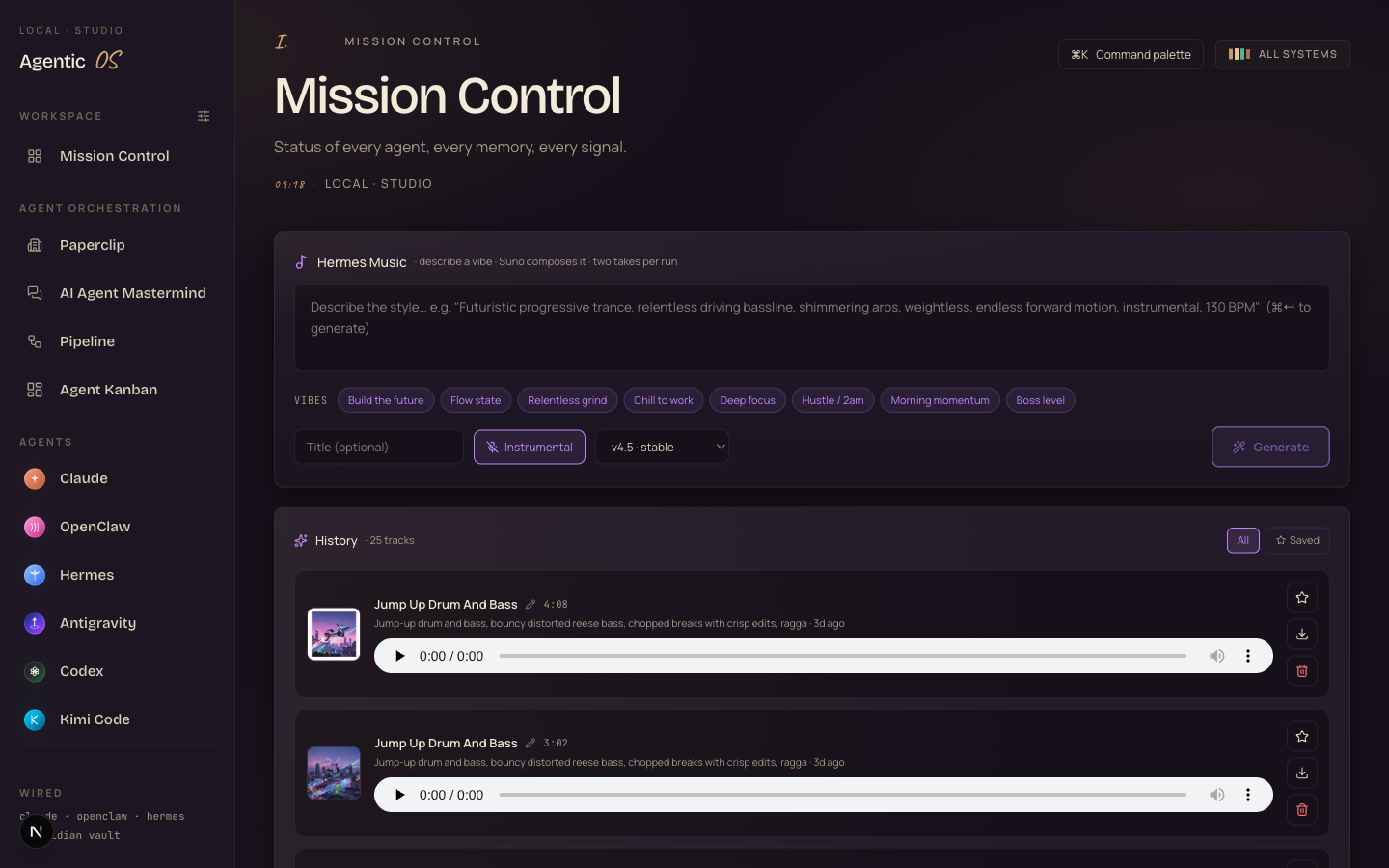Open the v4.5 · stable model dropdown
This screenshot has height=868, width=1389.
pos(662,447)
